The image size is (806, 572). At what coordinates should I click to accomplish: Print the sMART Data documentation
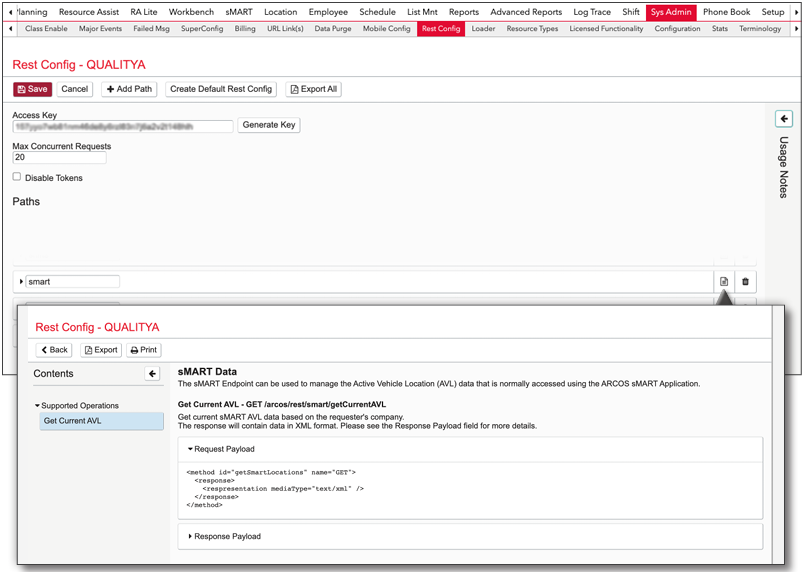(144, 350)
